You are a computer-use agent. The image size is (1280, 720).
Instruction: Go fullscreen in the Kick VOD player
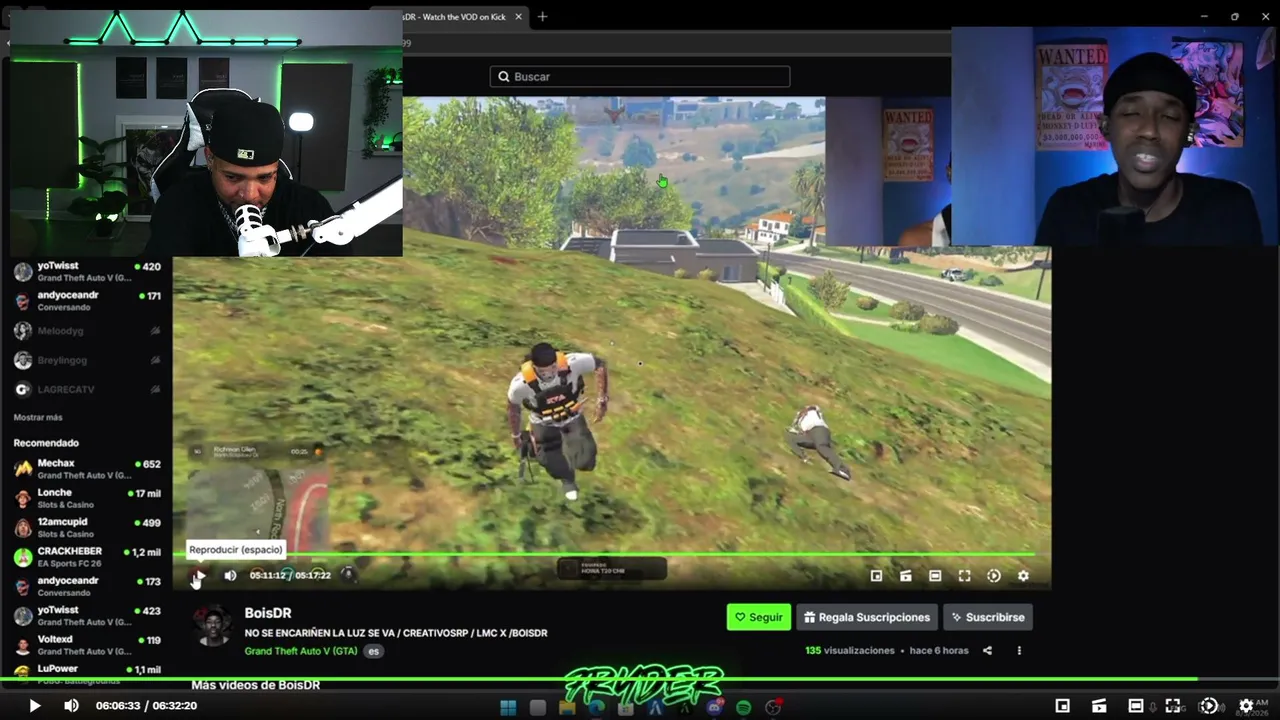[x=964, y=576]
